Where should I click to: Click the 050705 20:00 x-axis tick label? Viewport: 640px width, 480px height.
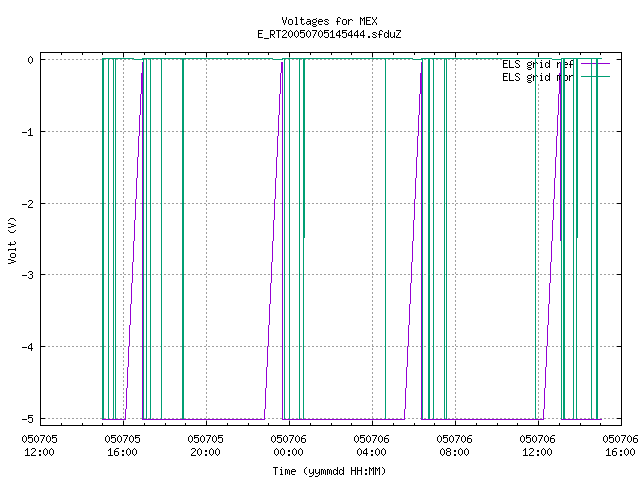(205, 446)
